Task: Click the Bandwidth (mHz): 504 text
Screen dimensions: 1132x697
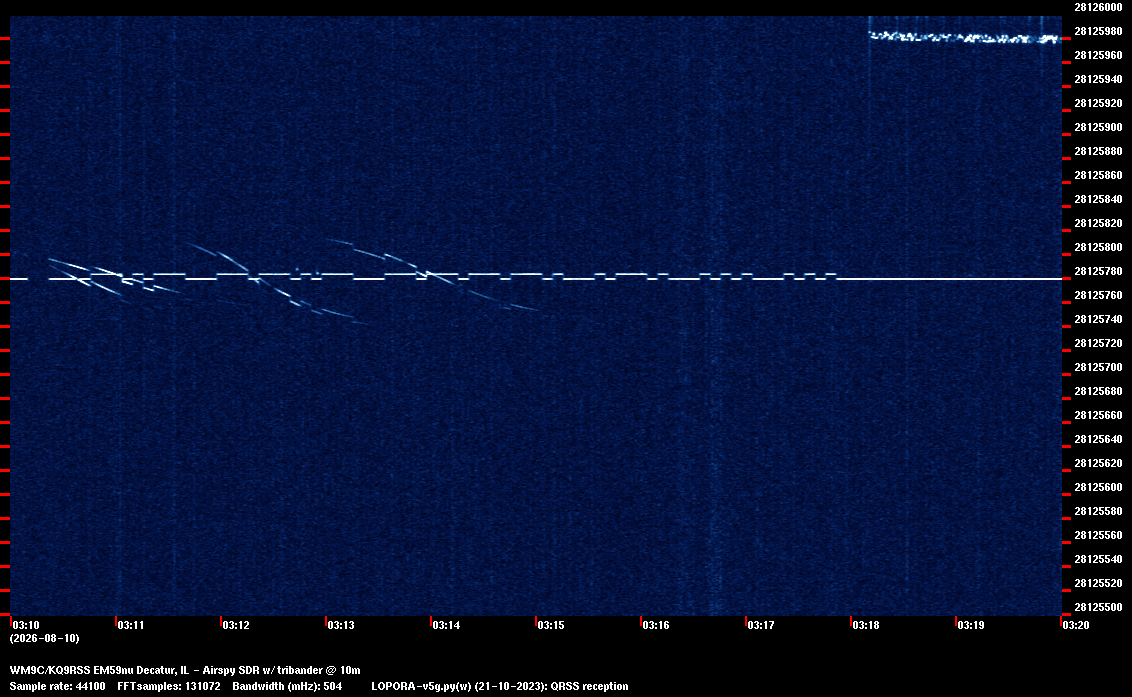Action: point(287,686)
